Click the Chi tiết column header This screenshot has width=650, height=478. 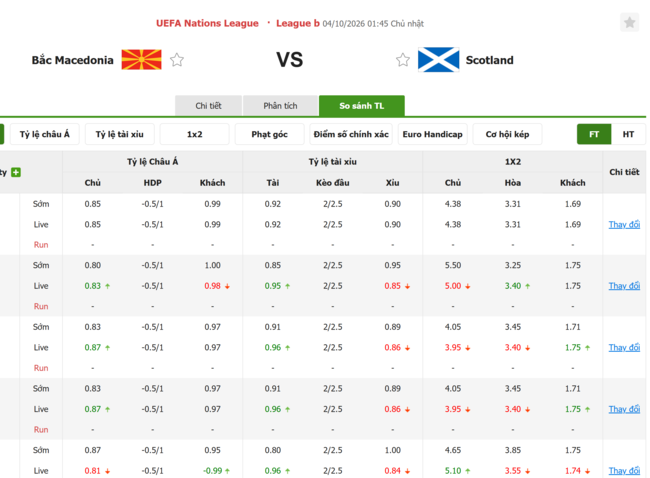coord(624,172)
